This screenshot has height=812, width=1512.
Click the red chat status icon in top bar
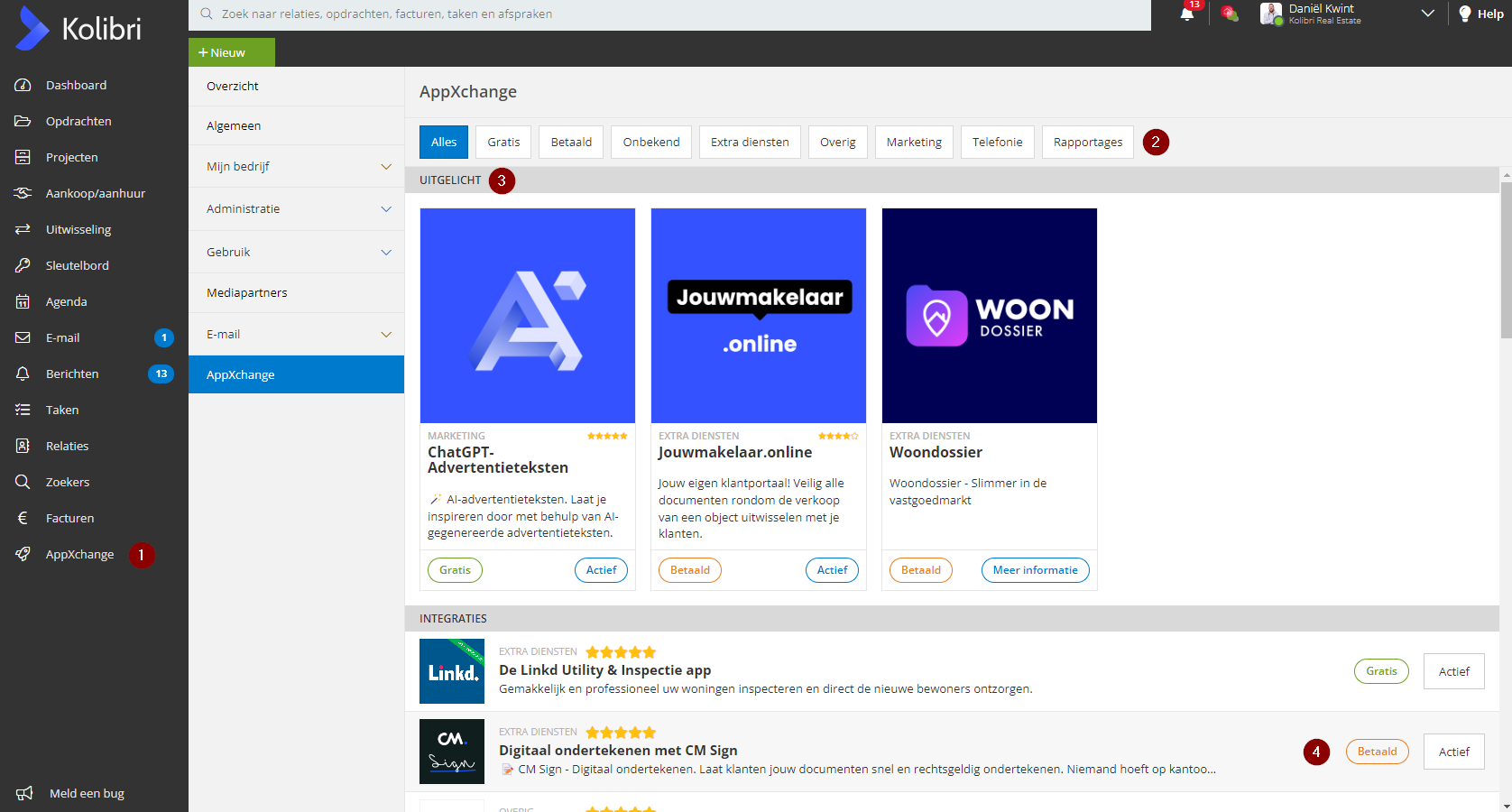point(1229,14)
